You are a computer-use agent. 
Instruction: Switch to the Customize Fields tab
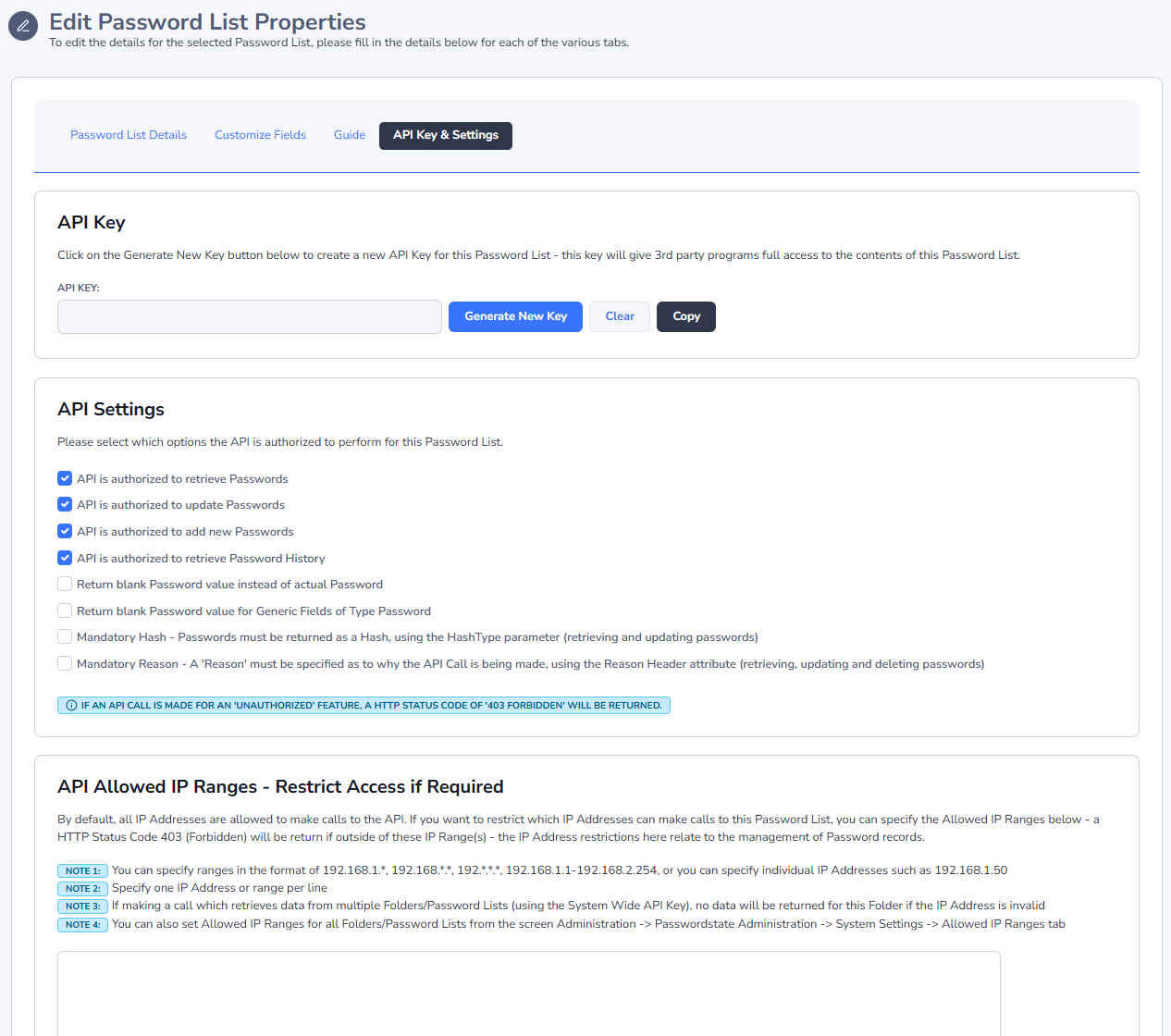pyautogui.click(x=260, y=135)
